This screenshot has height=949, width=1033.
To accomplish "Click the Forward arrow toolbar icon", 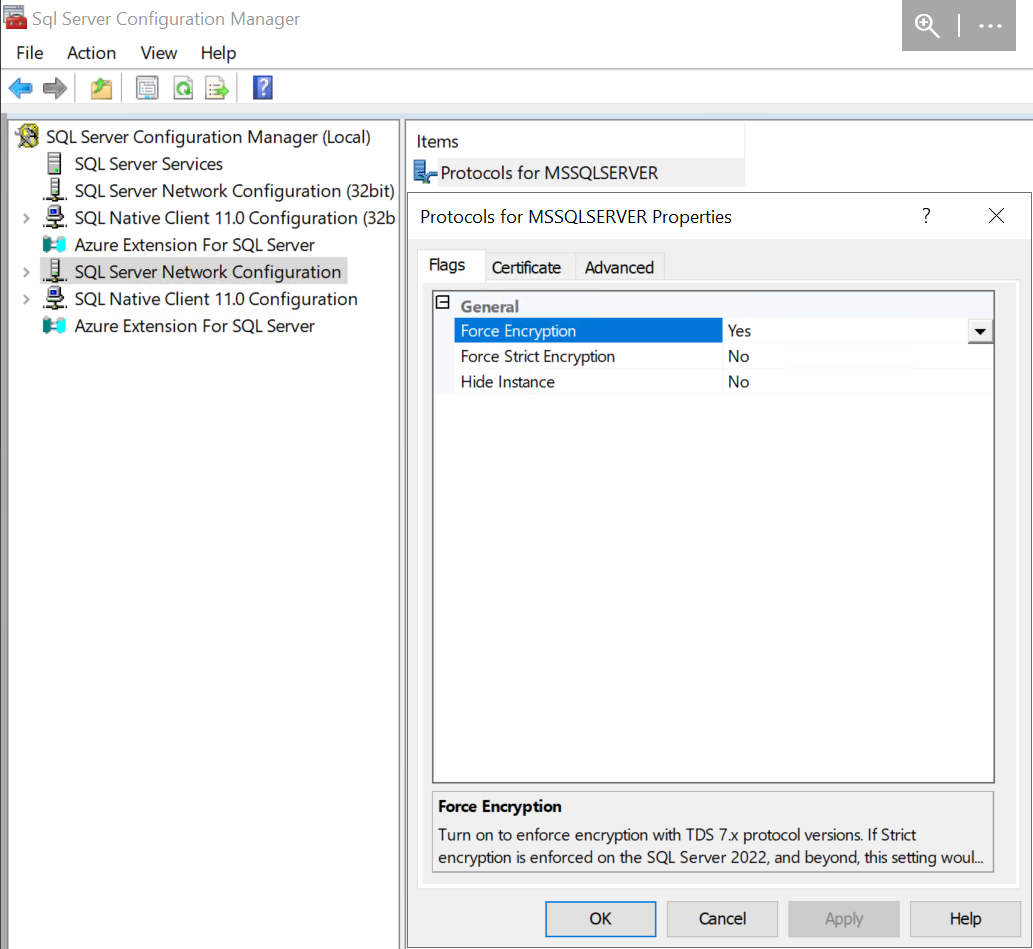I will (55, 88).
